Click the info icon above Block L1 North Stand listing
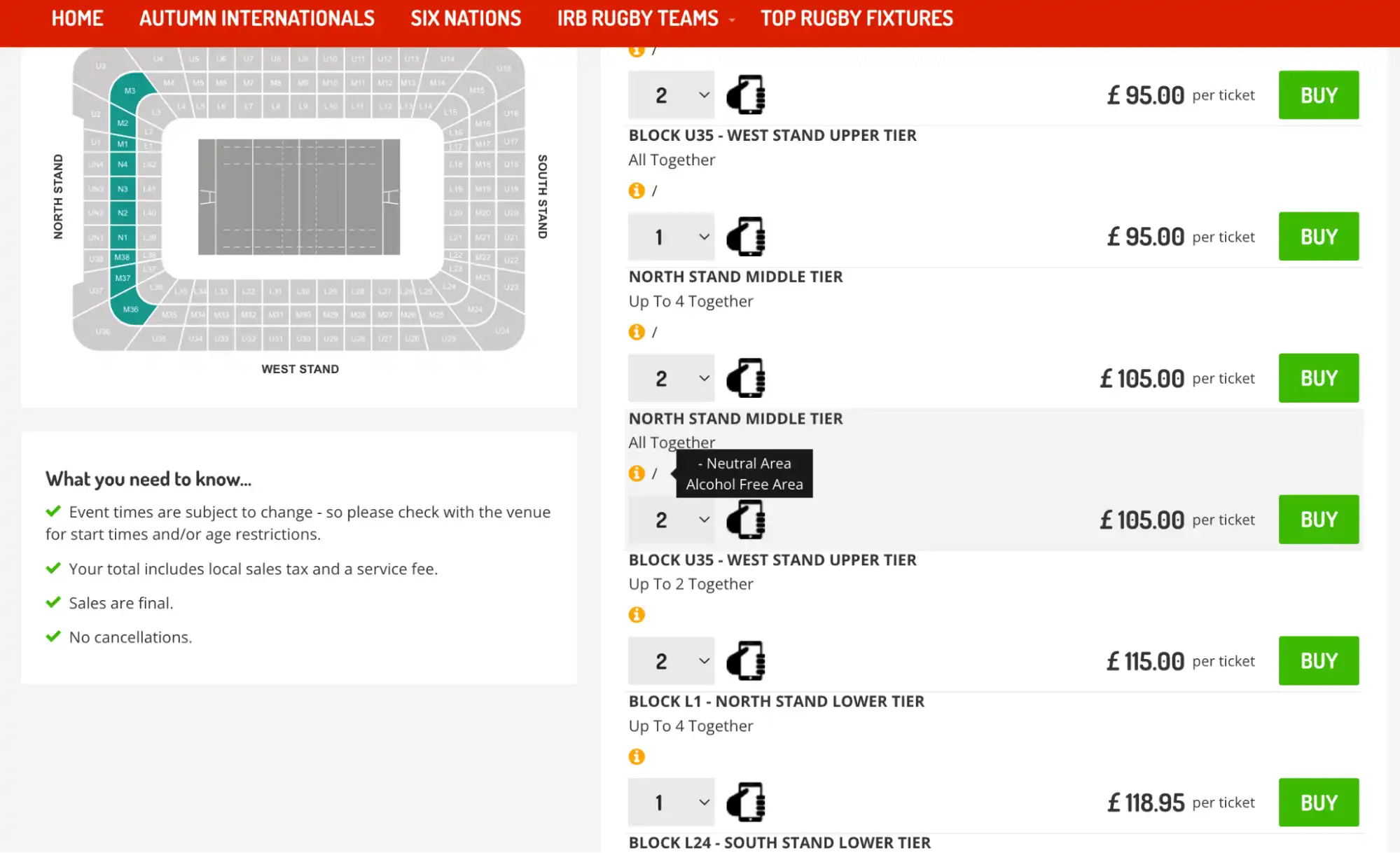The width and height of the screenshot is (1400, 853). coord(637,614)
